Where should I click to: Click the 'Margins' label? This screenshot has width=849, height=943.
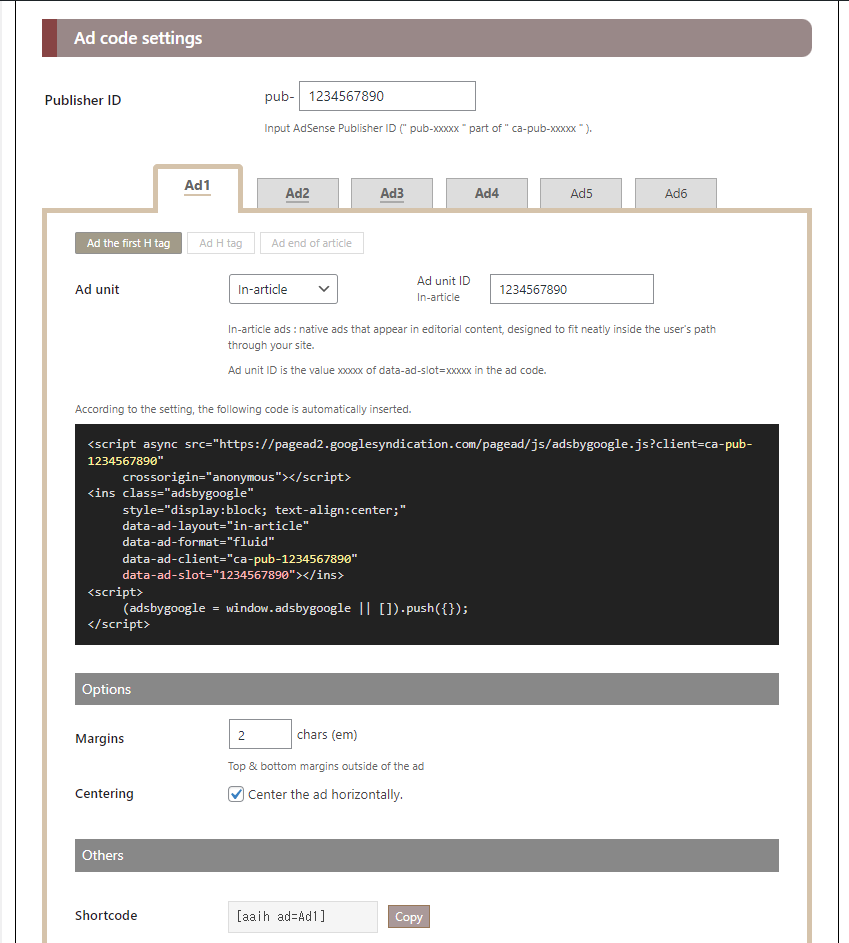[x=99, y=739]
